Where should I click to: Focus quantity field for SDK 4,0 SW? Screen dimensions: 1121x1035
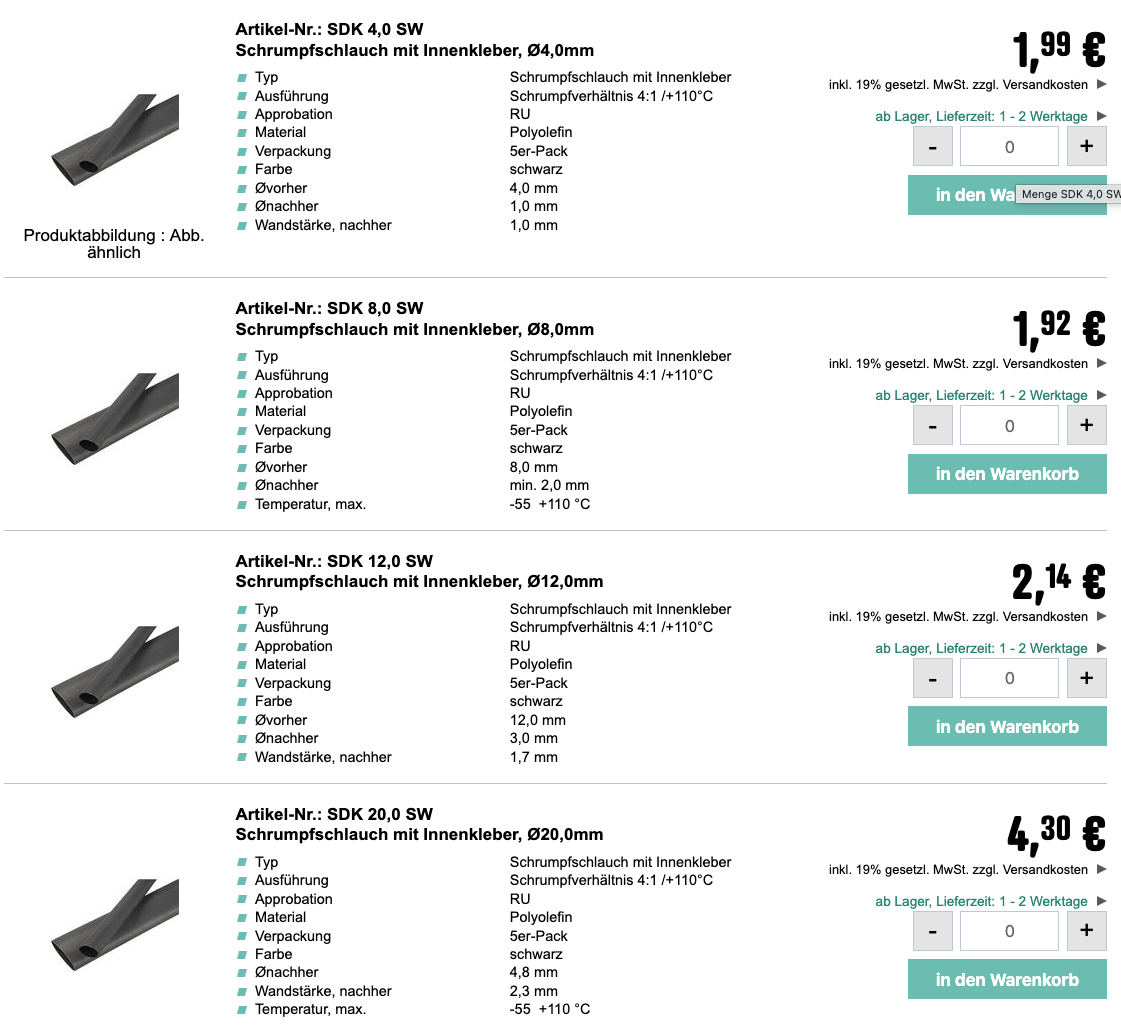tap(1009, 147)
